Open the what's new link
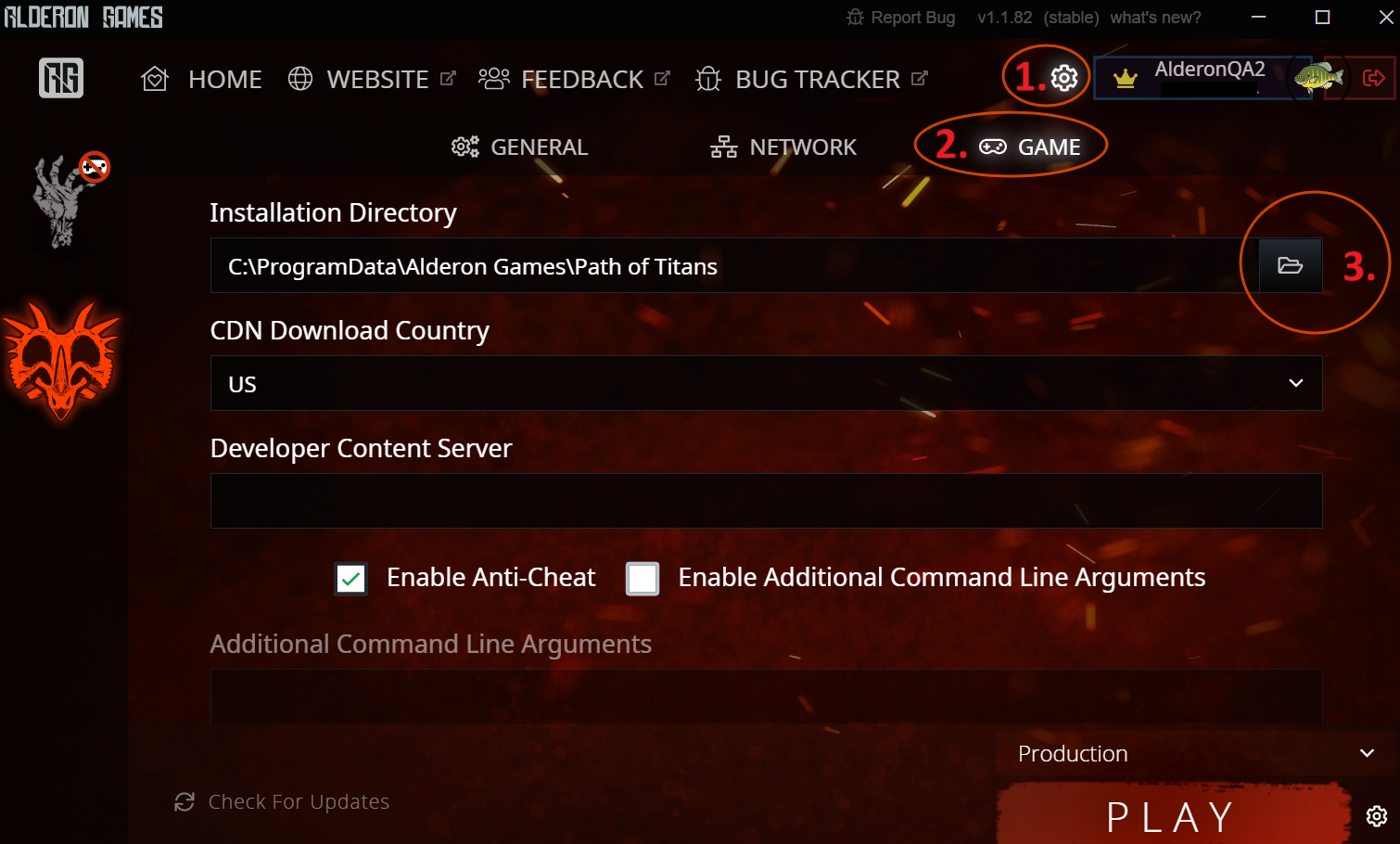 [x=1155, y=18]
